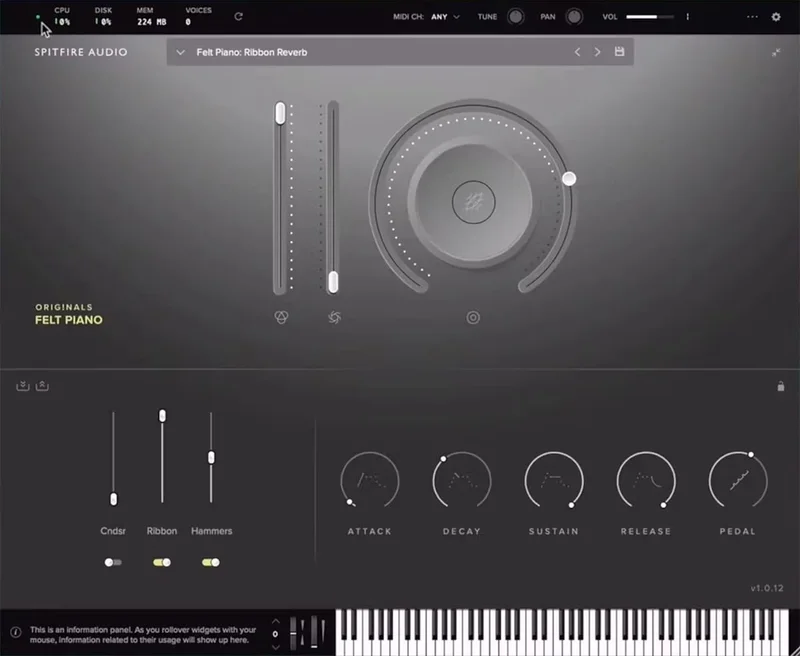Click the vertical dots next to the VOL slider
This screenshot has height=656, width=800.
point(688,17)
